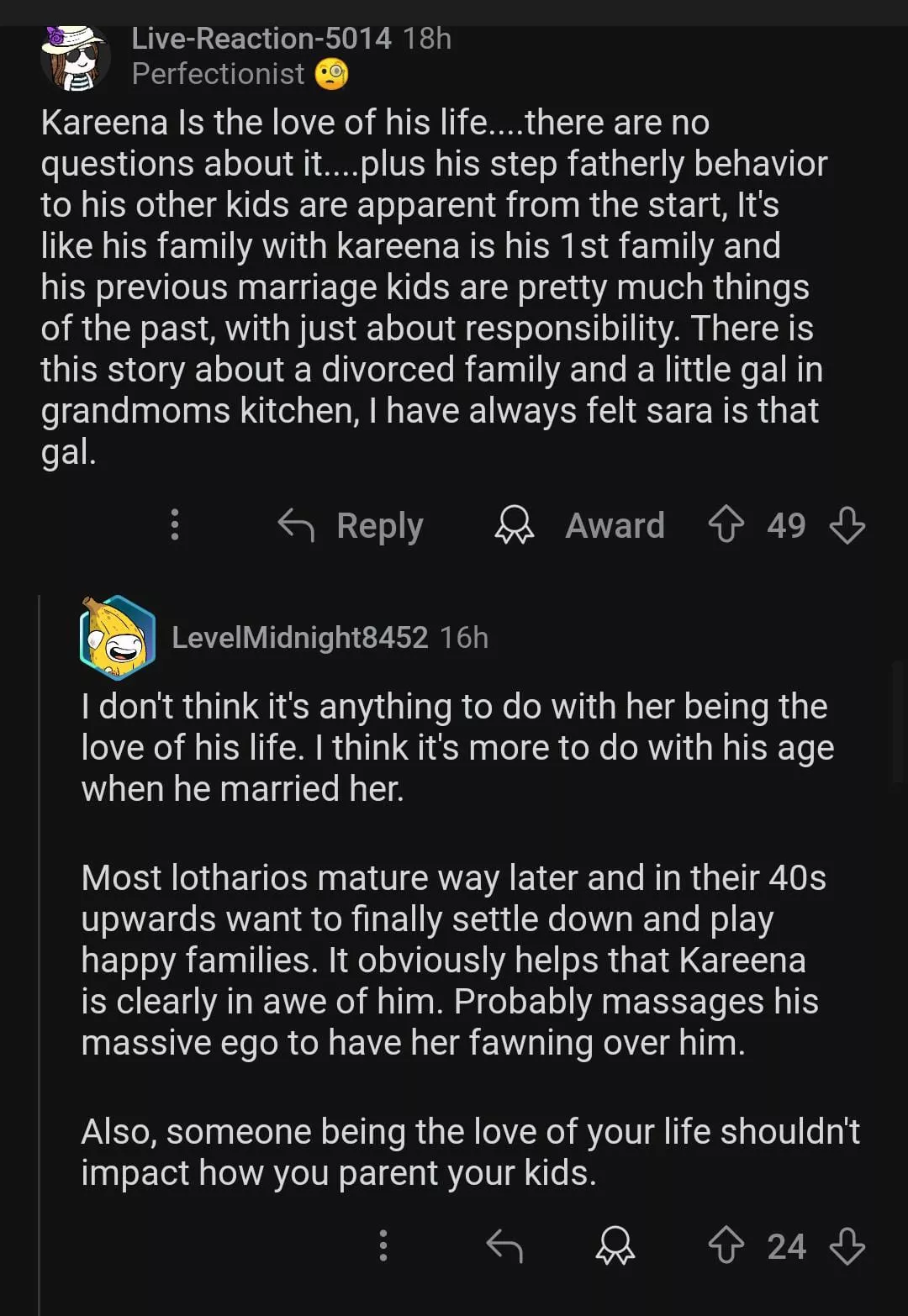This screenshot has width=908, height=1316.
Task: Open Live-Reaction-5014's profile via username
Action: click(261, 39)
